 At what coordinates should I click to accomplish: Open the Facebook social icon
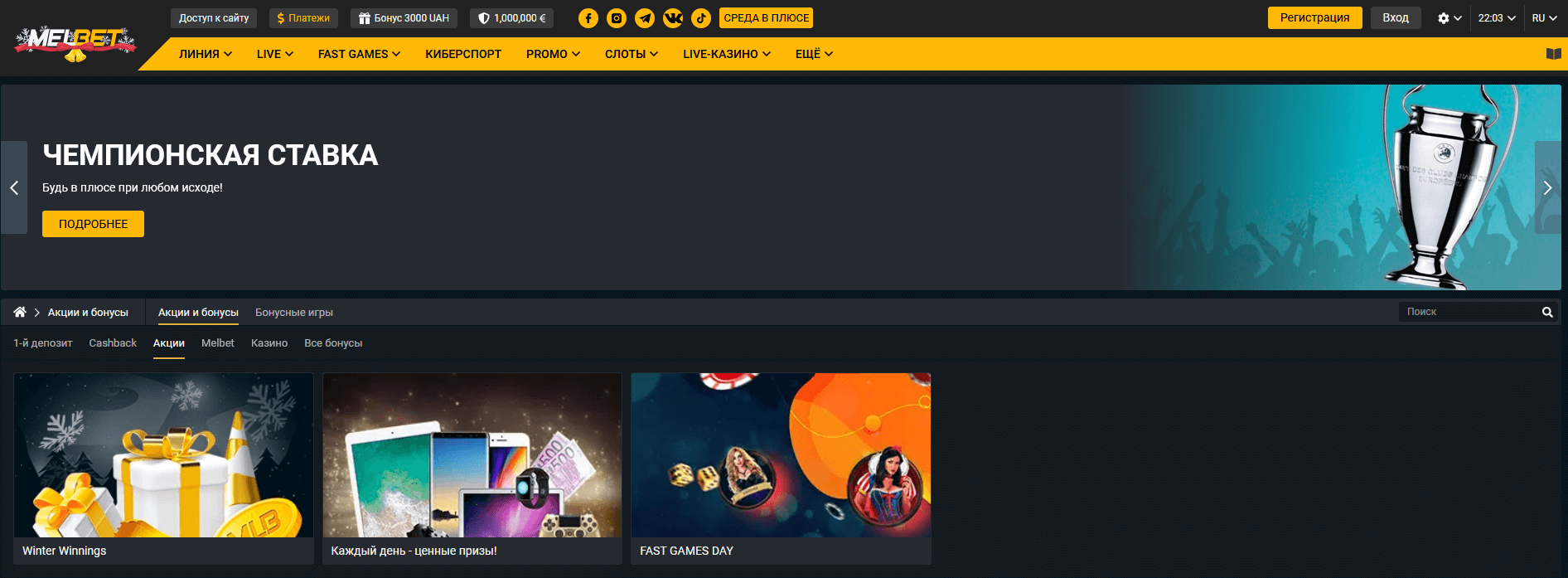click(x=588, y=18)
